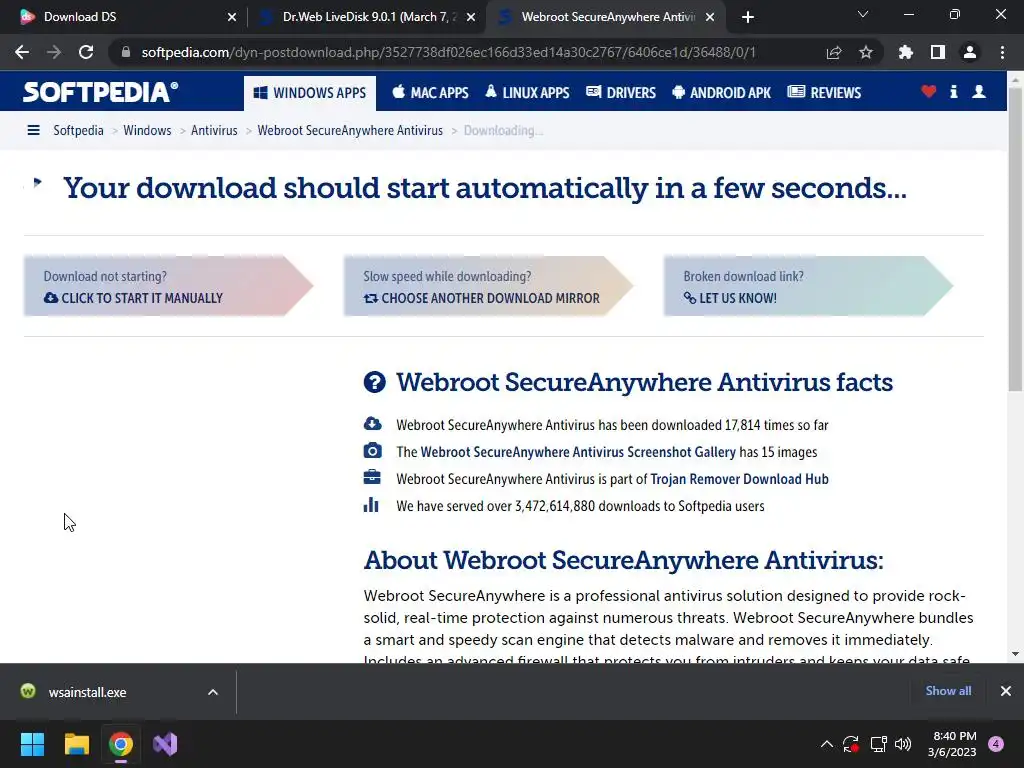Click the Chrome taskbar icon

click(x=121, y=744)
